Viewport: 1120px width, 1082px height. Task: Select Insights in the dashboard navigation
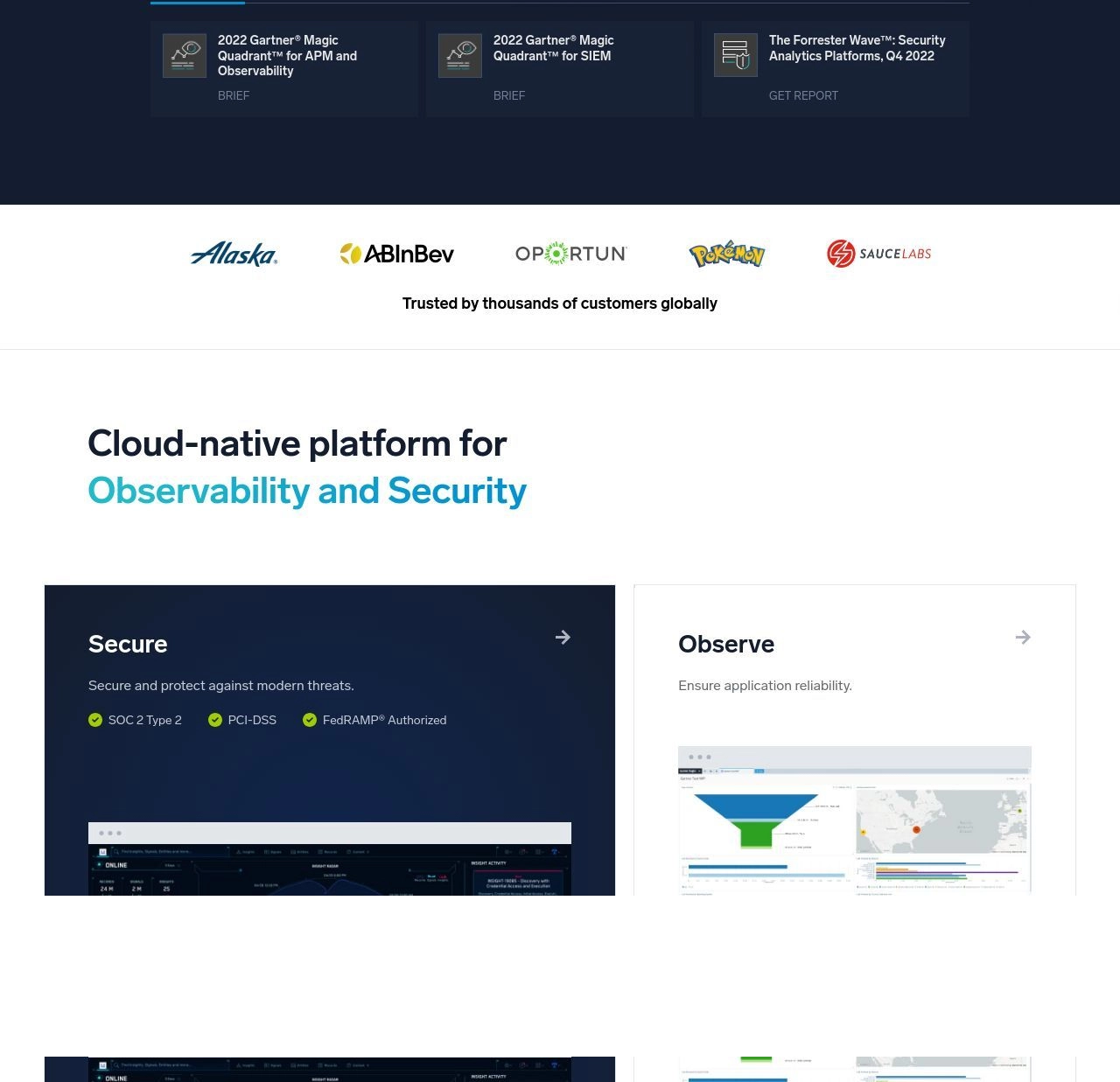[x=246, y=852]
